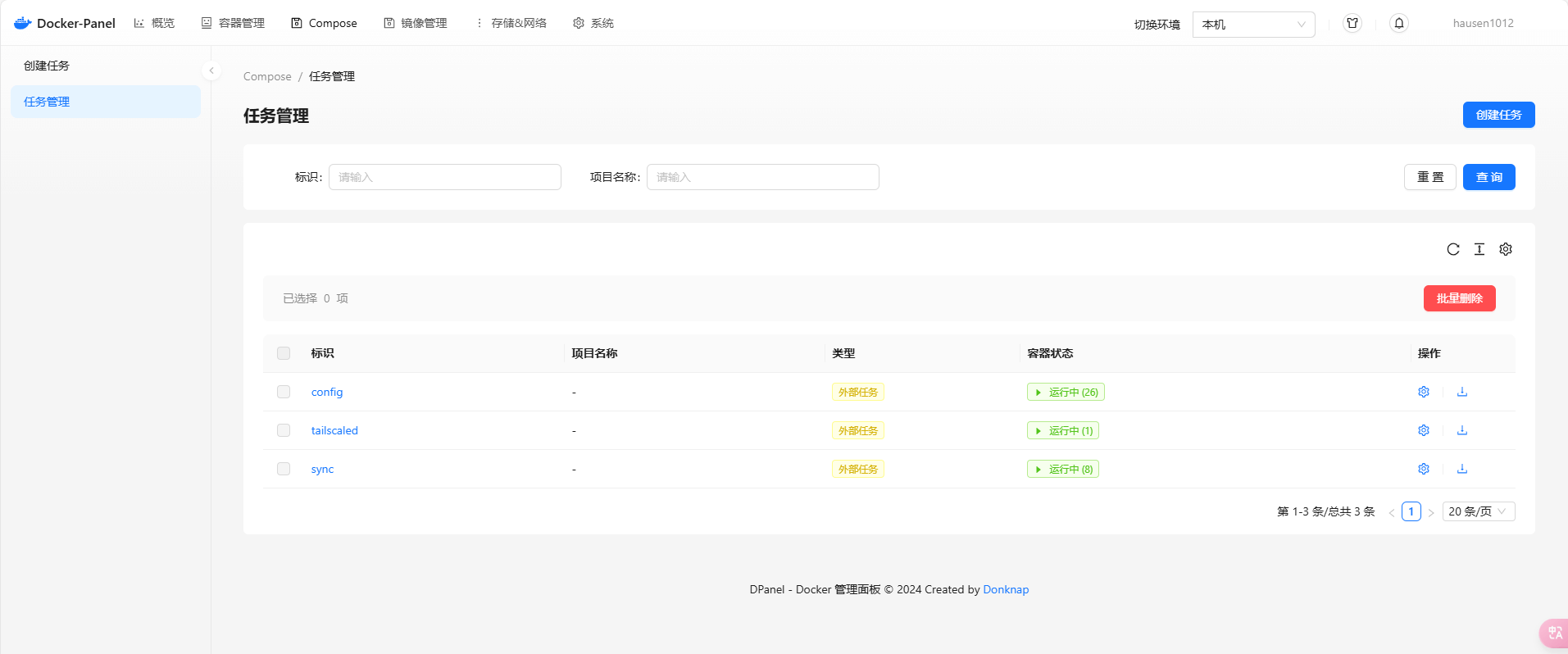Viewport: 1568px width, 654px height.
Task: Open the 系统 menu item
Action: click(593, 23)
